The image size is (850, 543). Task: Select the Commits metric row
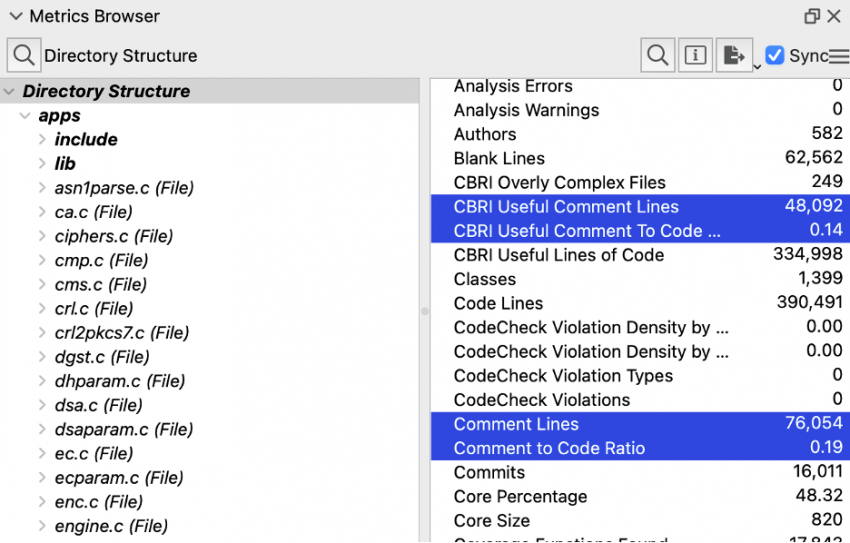point(640,472)
